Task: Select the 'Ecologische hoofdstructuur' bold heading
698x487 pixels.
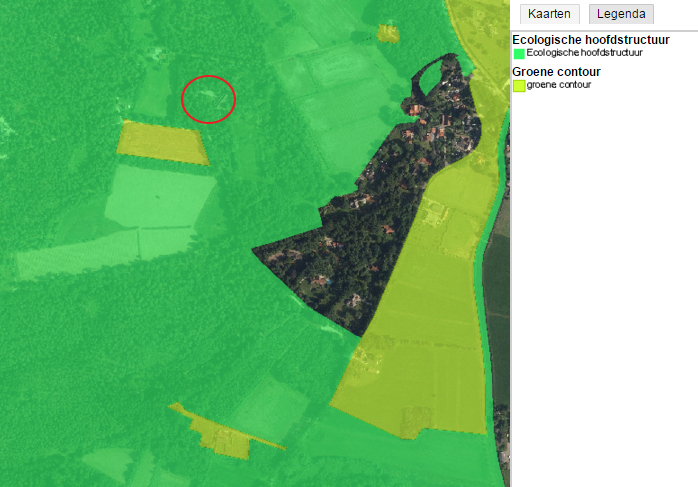Action: click(591, 40)
